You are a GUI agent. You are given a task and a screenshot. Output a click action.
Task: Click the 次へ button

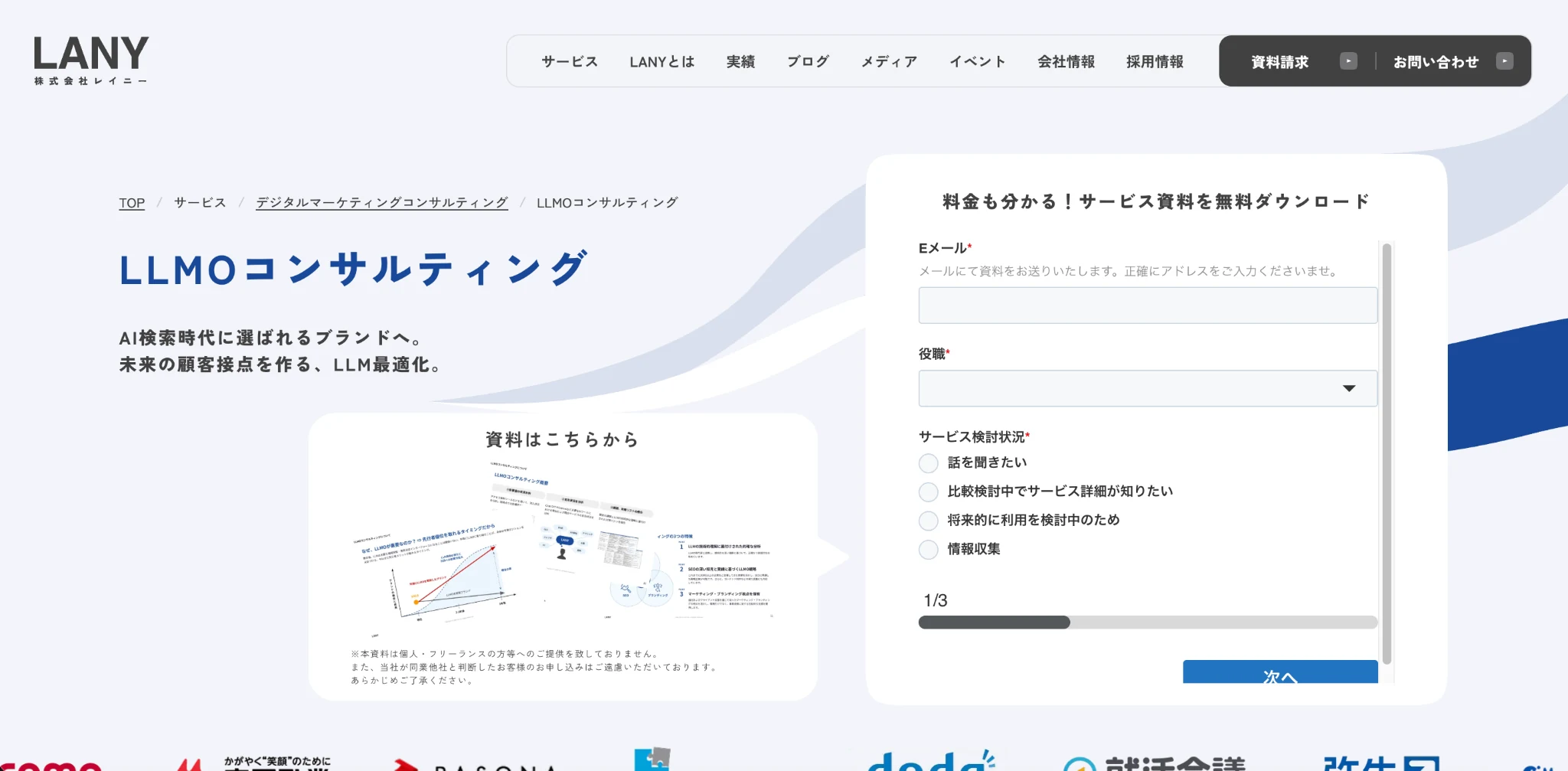coord(1280,672)
